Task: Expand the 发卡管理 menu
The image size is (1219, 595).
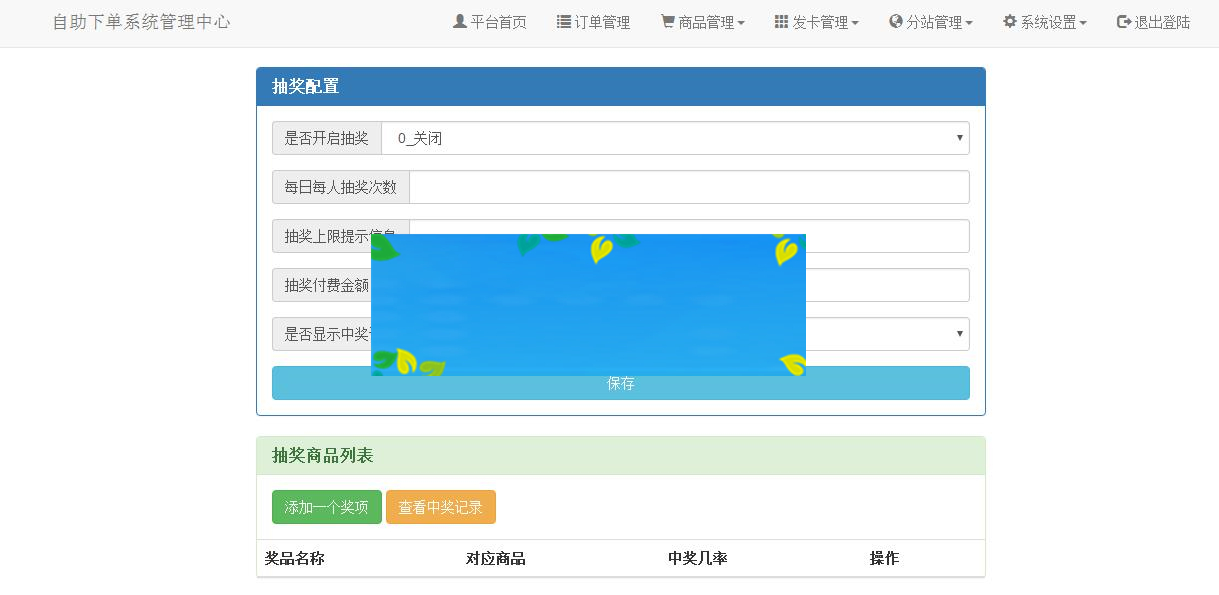Action: click(x=818, y=21)
